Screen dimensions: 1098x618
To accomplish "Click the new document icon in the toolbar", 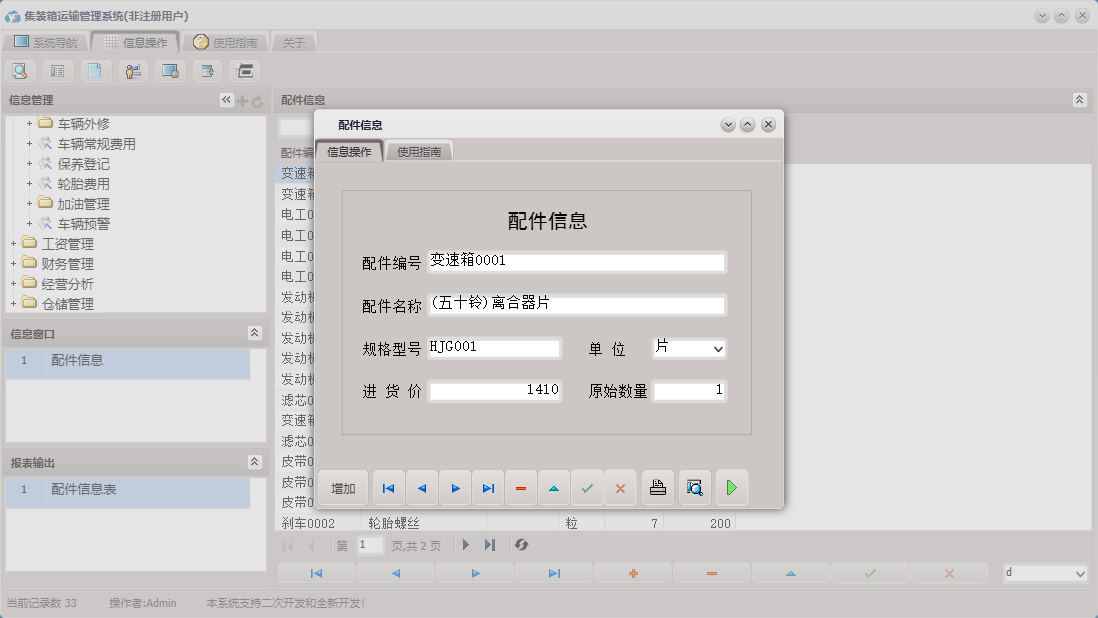I will pyautogui.click(x=95, y=70).
